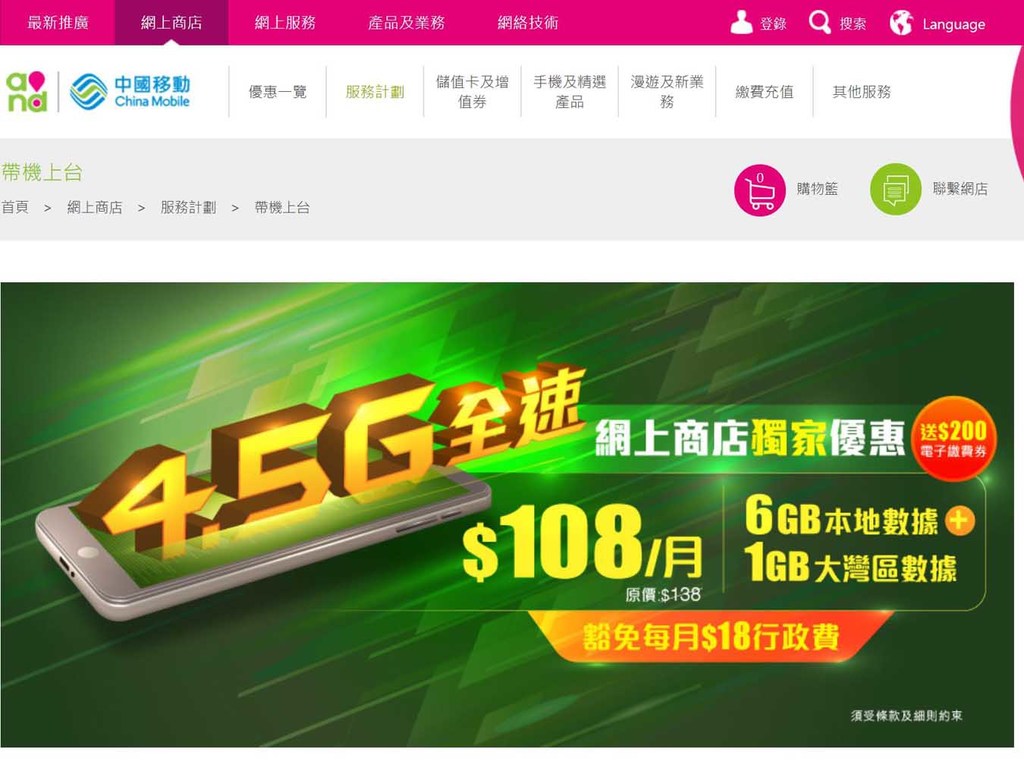Open the Language globe icon
Image resolution: width=1024 pixels, height=768 pixels.
tap(901, 22)
